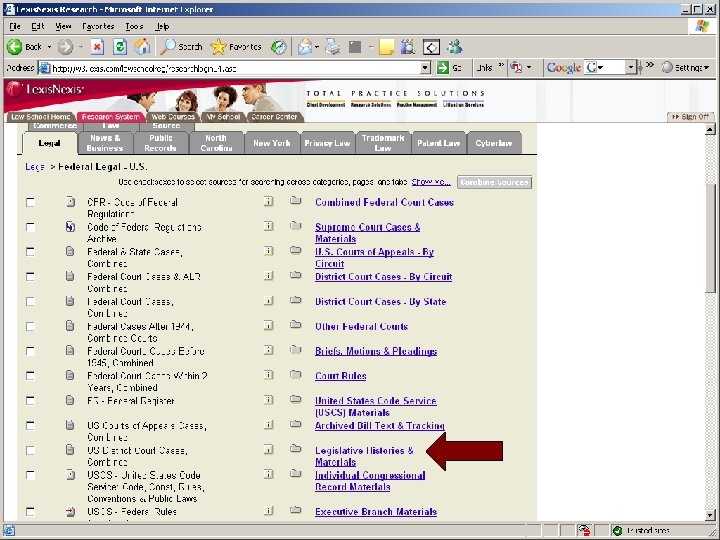
Task: Expand the Settings dropdown on Google toolbar
Action: click(706, 68)
